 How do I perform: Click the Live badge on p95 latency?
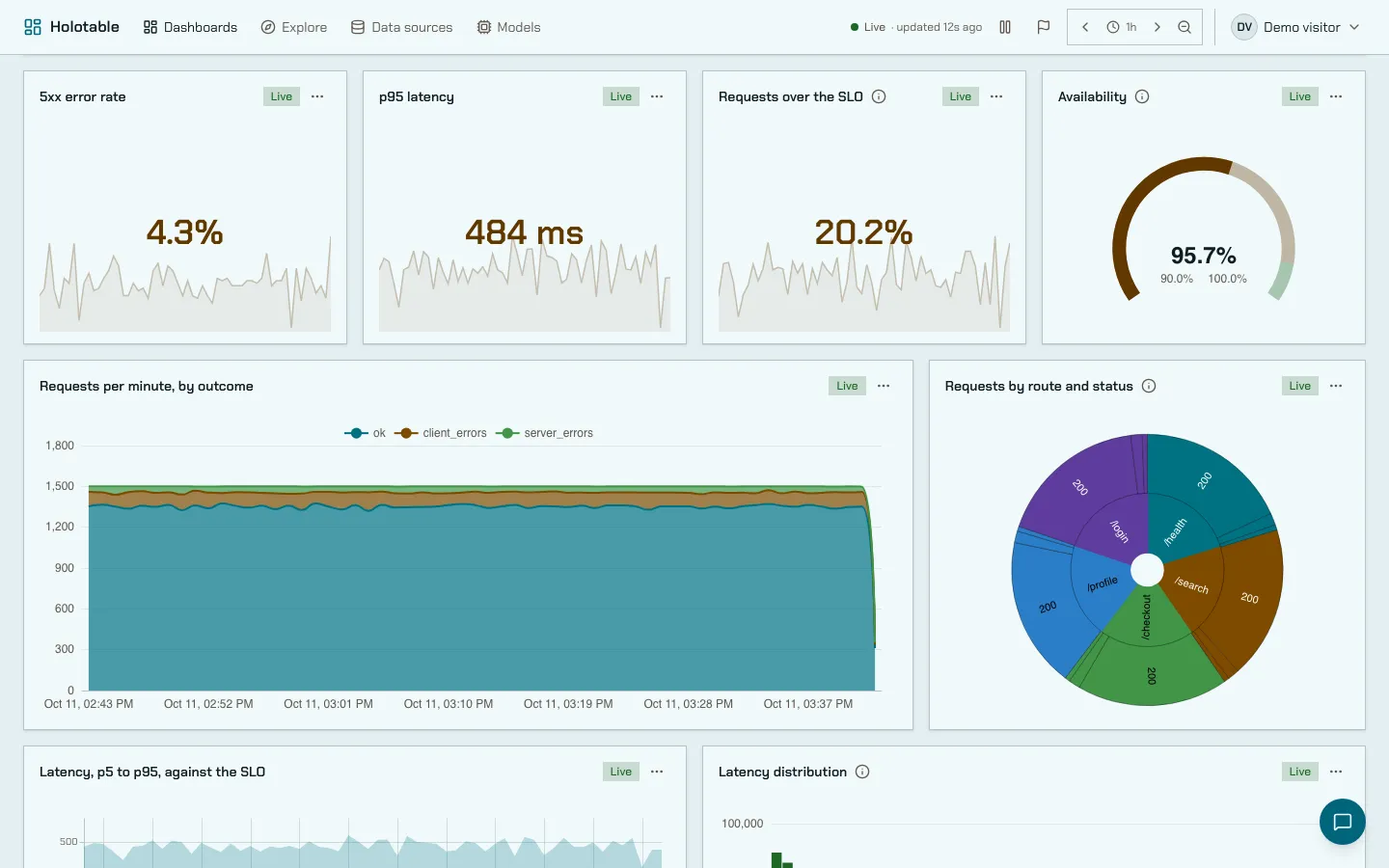click(621, 96)
